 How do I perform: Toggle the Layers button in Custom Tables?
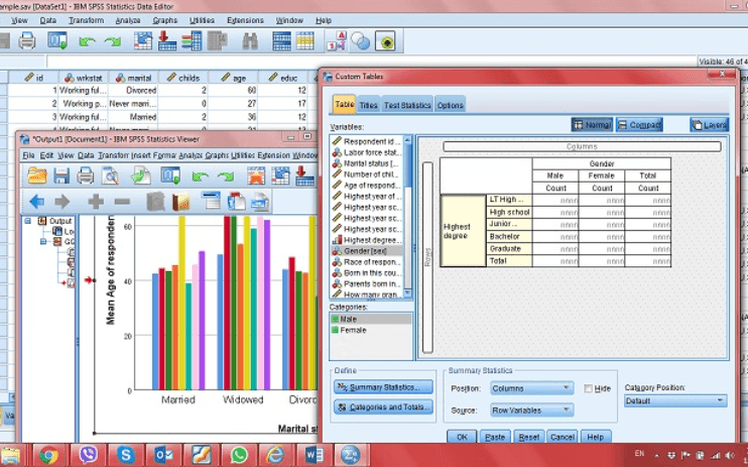(709, 125)
